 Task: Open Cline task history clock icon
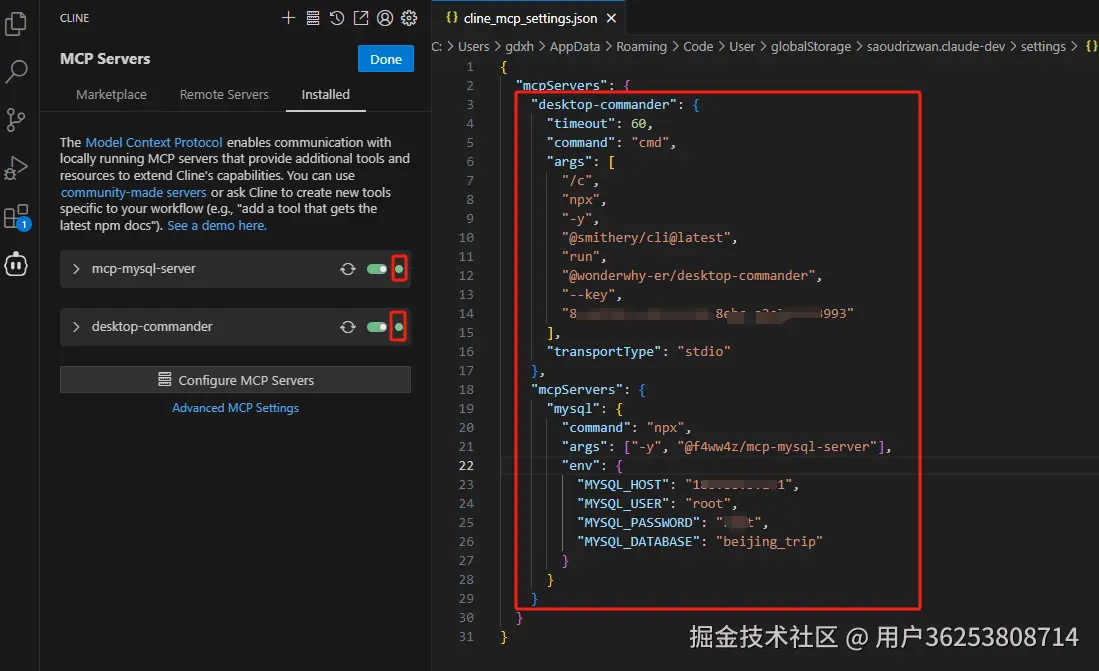(336, 18)
